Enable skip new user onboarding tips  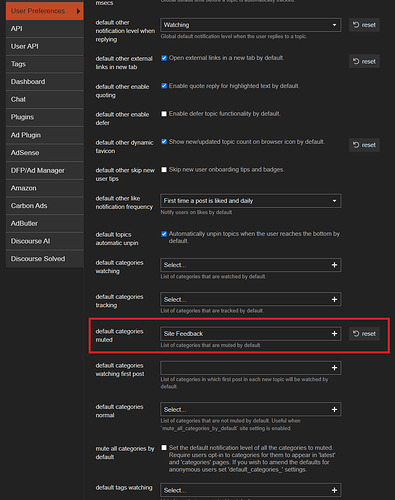click(x=164, y=170)
